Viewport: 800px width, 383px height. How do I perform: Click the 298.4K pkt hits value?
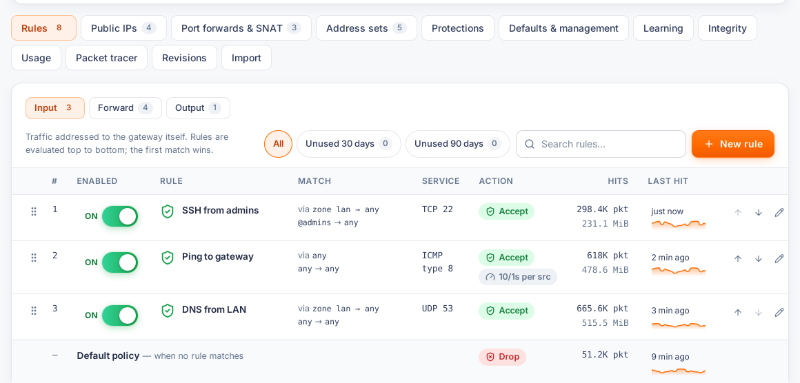[603, 209]
